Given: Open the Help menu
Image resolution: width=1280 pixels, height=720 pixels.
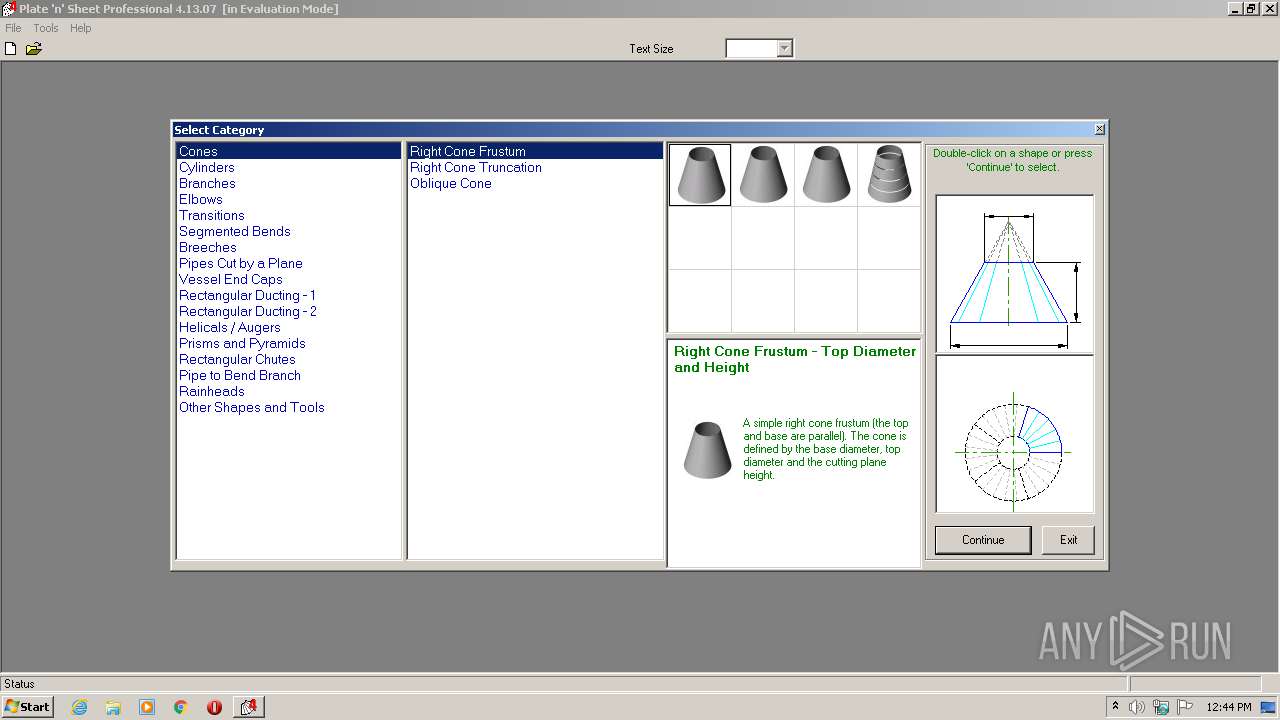Looking at the screenshot, I should pos(81,28).
